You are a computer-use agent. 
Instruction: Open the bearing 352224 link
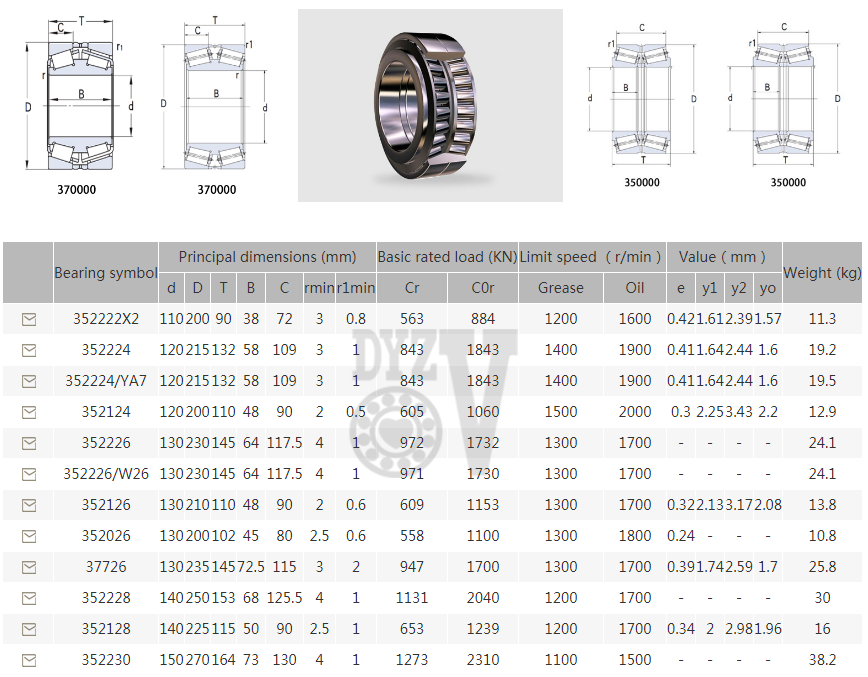[x=106, y=350]
